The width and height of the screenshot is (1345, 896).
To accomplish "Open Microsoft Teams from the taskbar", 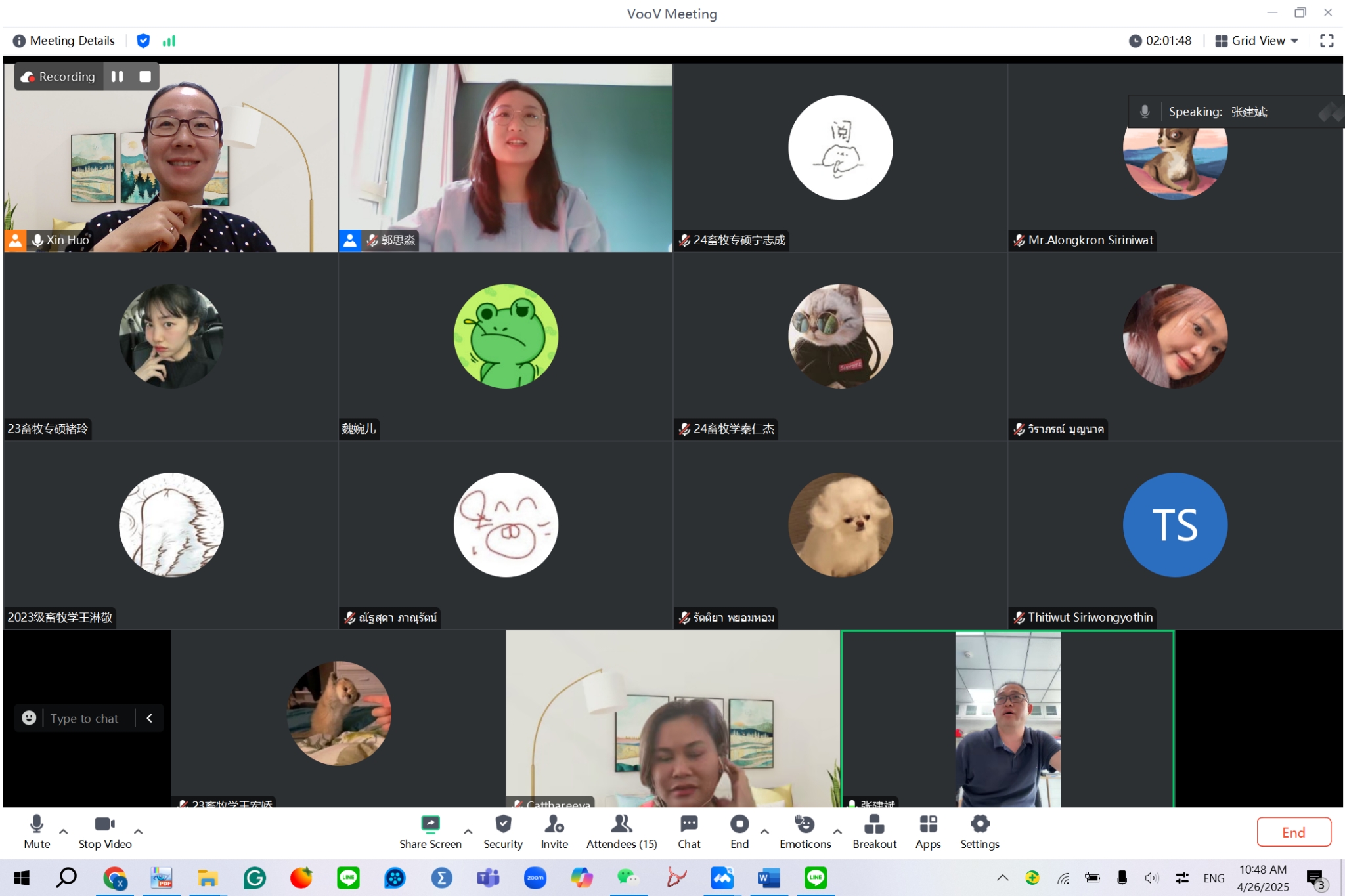I will [488, 878].
